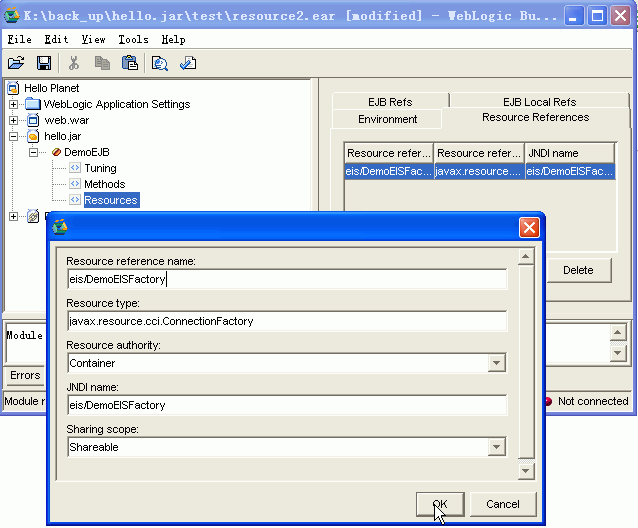638x528 pixels.
Task: Expand the WebLogic Application Settings node
Action: pos(13,105)
